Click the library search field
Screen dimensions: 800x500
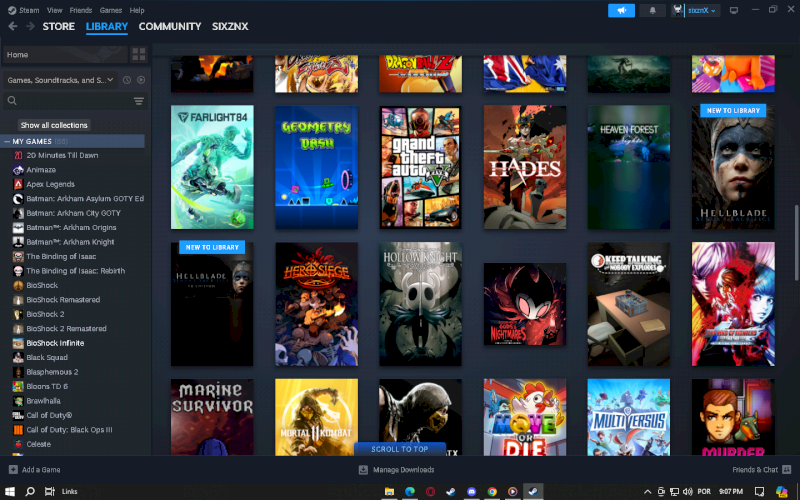point(76,101)
